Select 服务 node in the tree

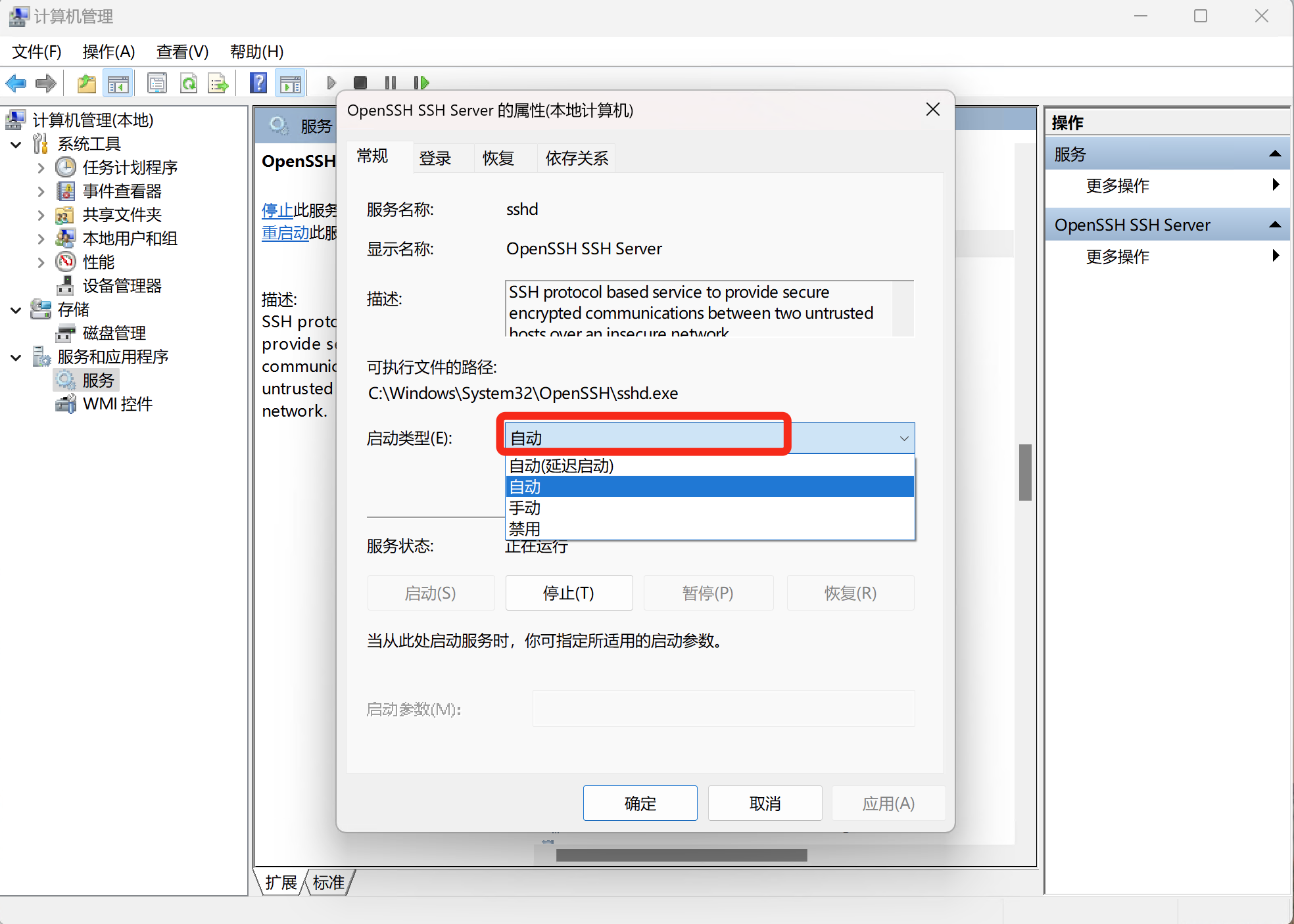[x=98, y=381]
